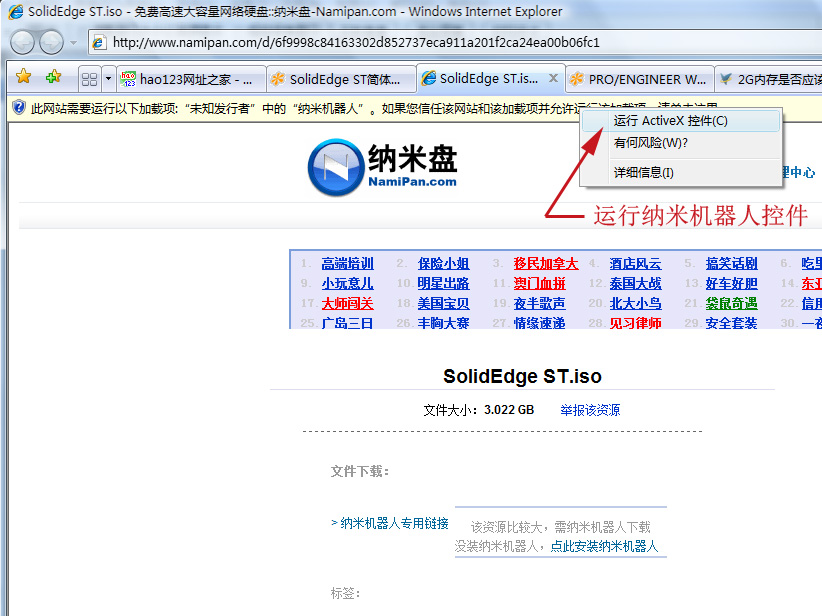
Task: Click the file size 3.022 GB text
Action: (509, 409)
